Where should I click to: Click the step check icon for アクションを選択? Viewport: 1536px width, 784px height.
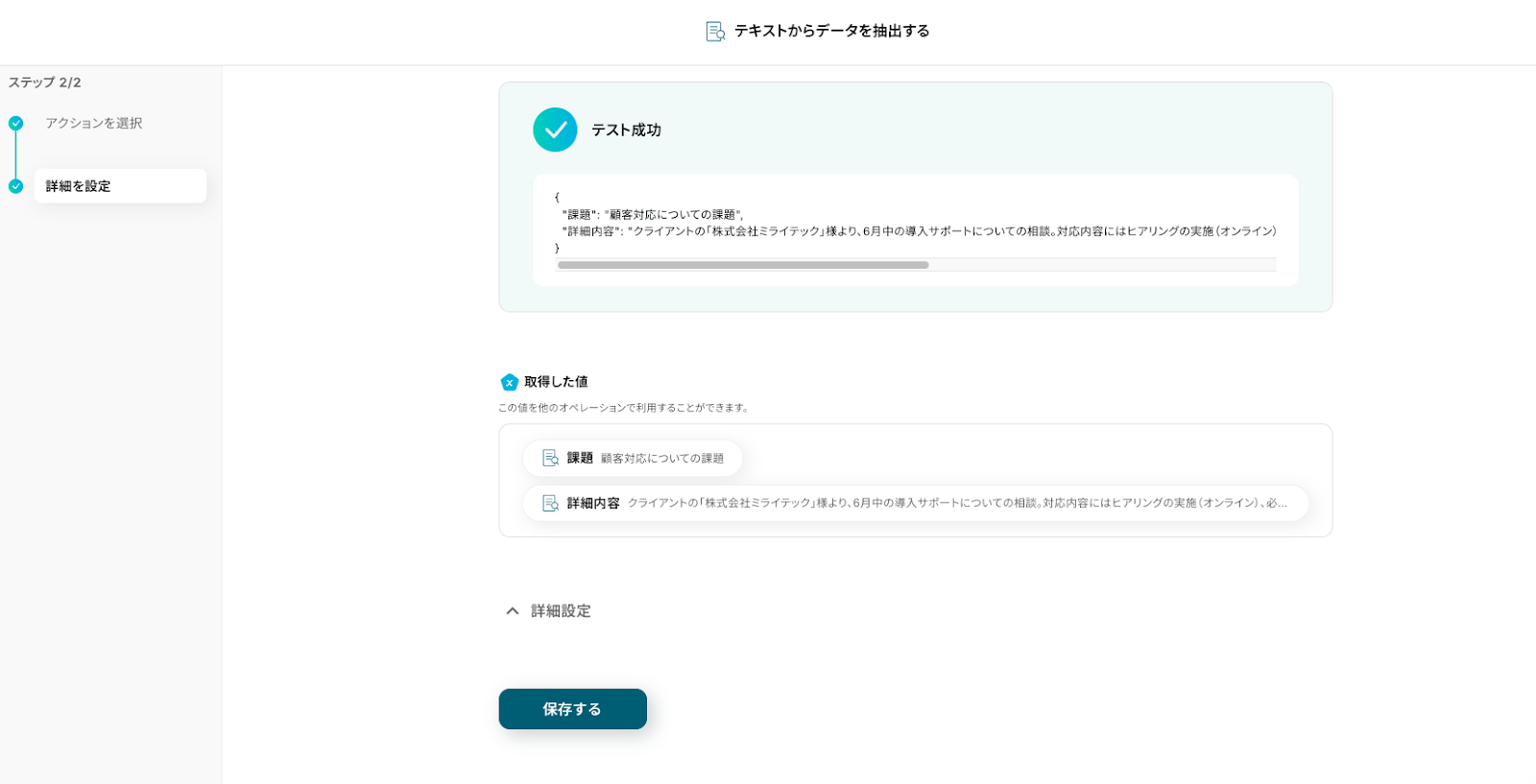(15, 123)
